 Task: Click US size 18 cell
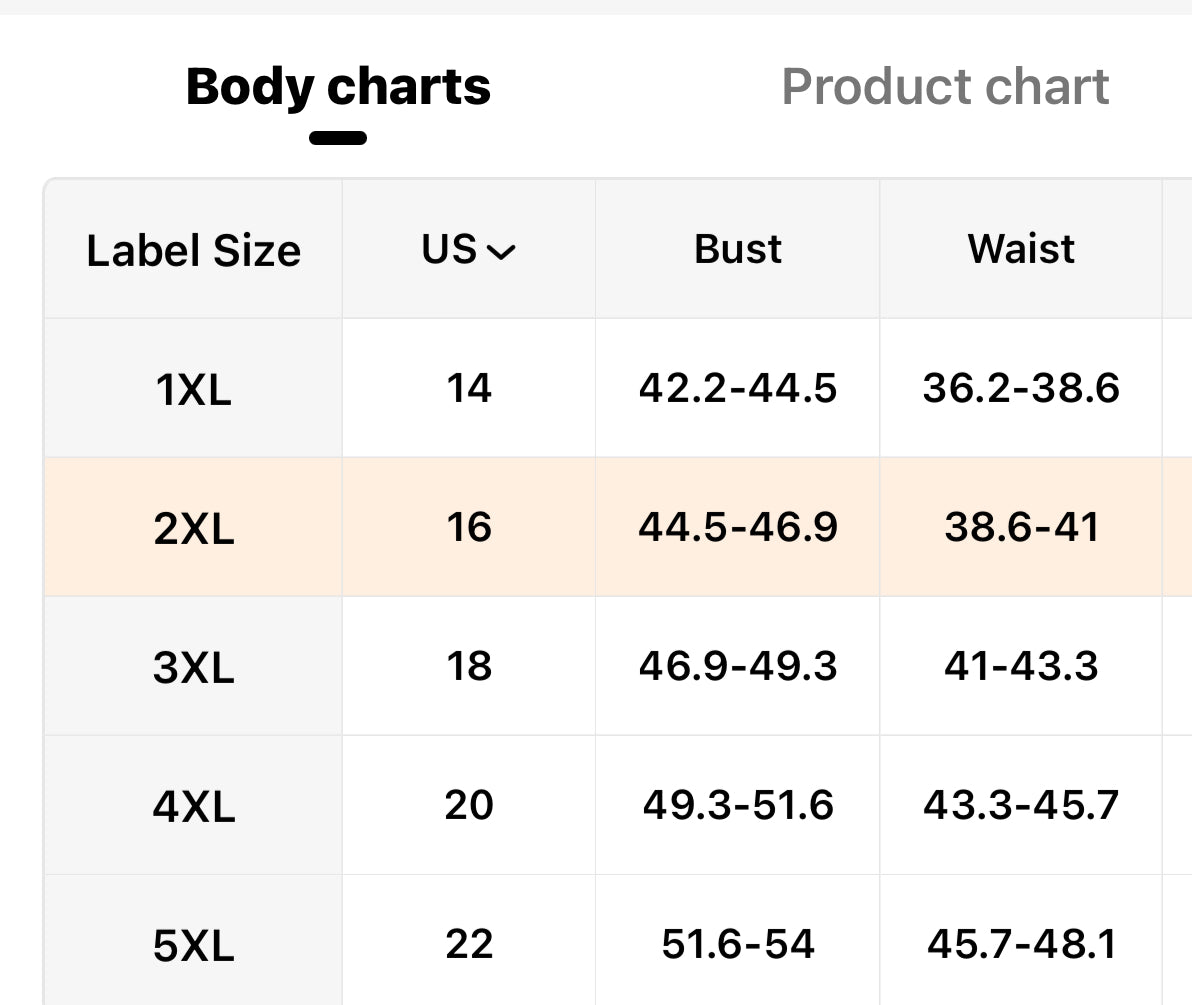468,666
